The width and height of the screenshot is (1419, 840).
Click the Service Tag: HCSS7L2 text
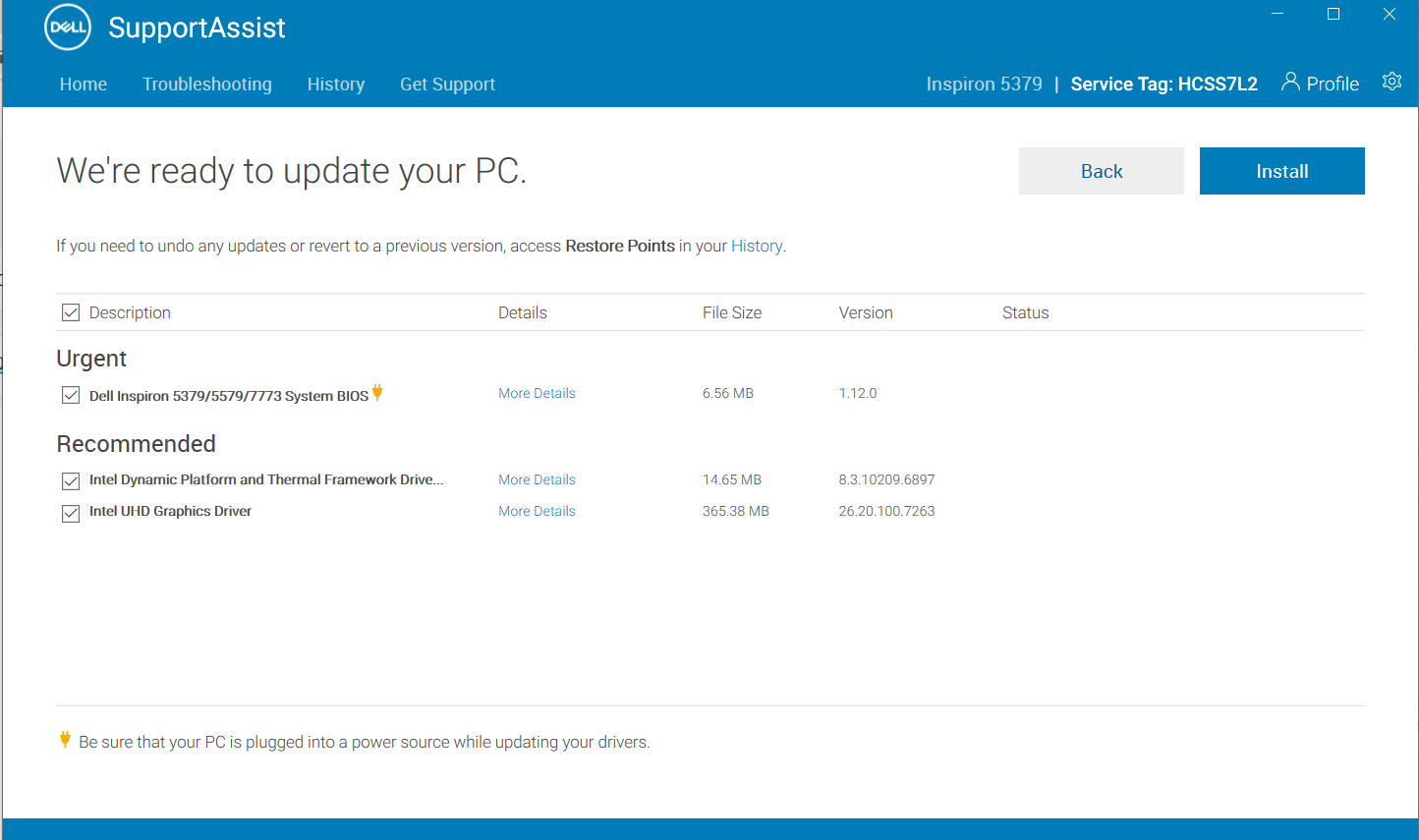(x=1164, y=84)
